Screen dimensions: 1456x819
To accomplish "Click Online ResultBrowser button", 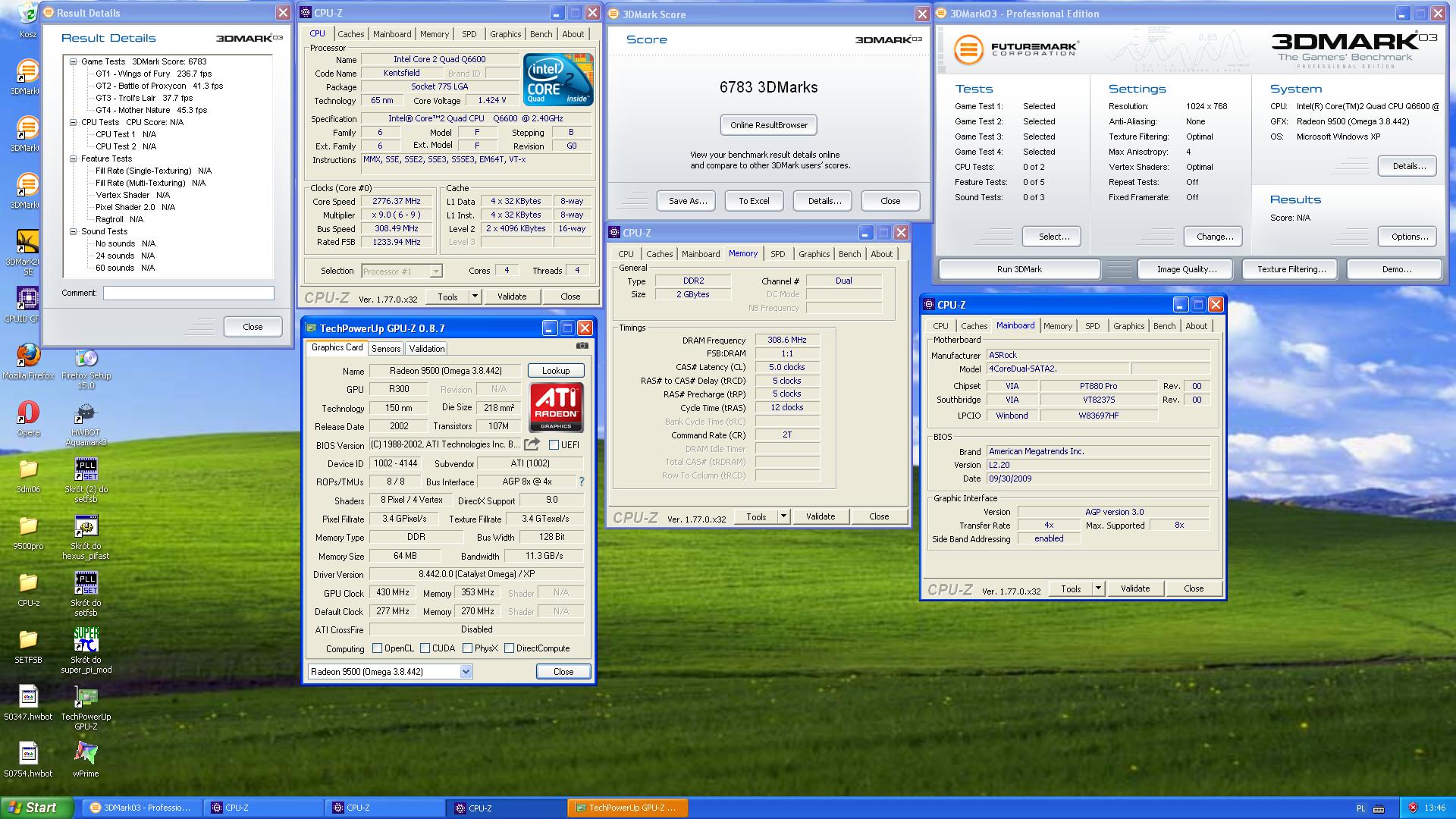I will click(x=768, y=125).
